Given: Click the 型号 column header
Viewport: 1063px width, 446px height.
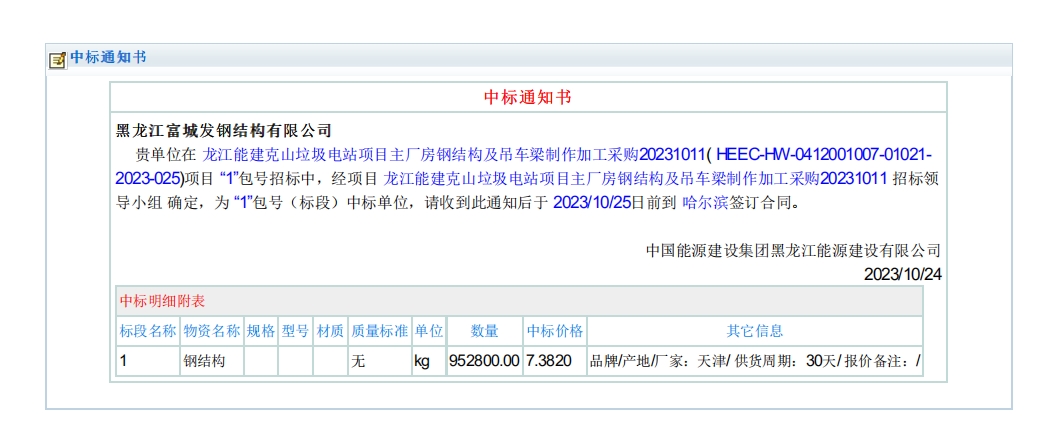Looking at the screenshot, I should (296, 331).
